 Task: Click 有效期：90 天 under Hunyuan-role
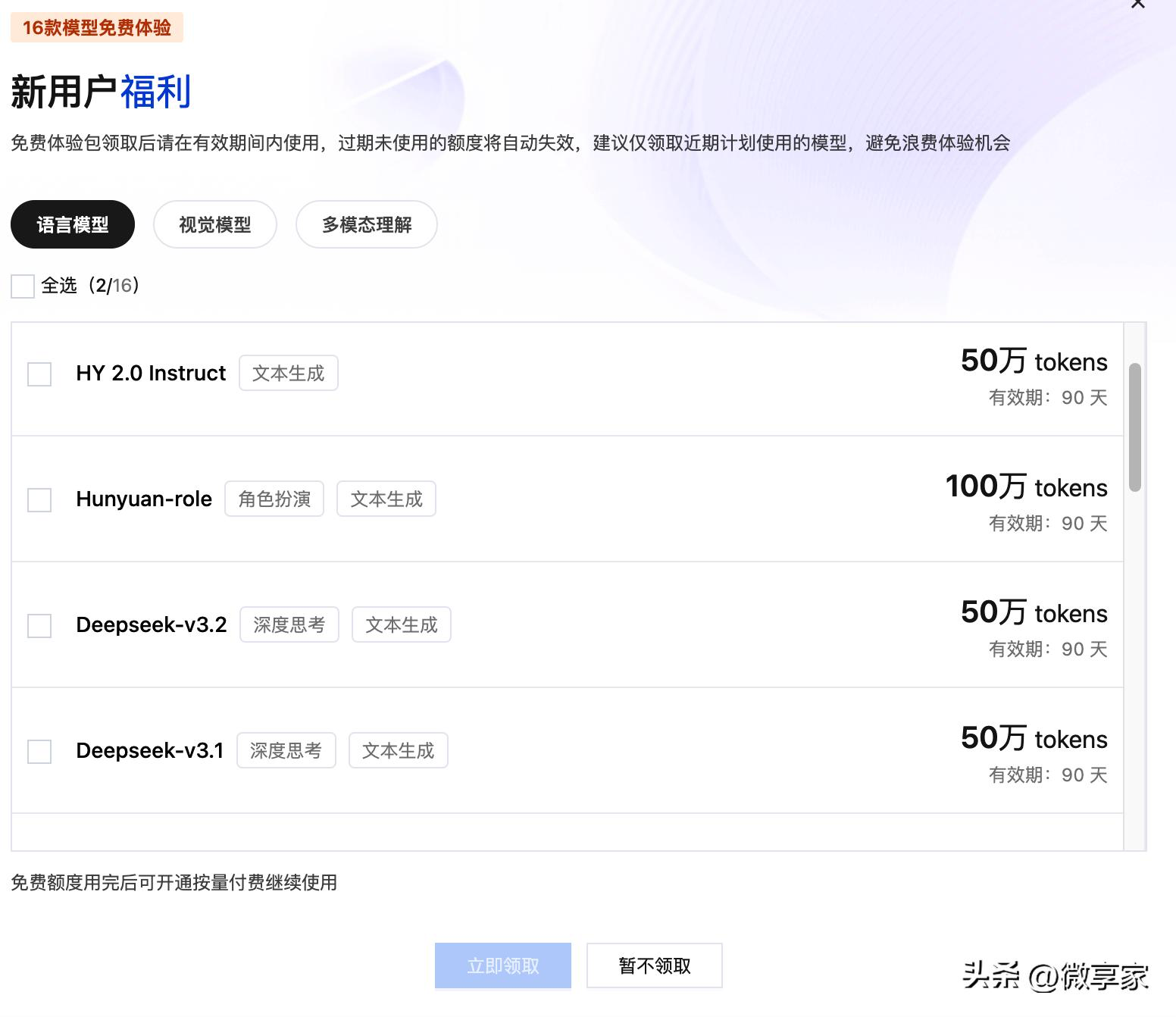1048,523
